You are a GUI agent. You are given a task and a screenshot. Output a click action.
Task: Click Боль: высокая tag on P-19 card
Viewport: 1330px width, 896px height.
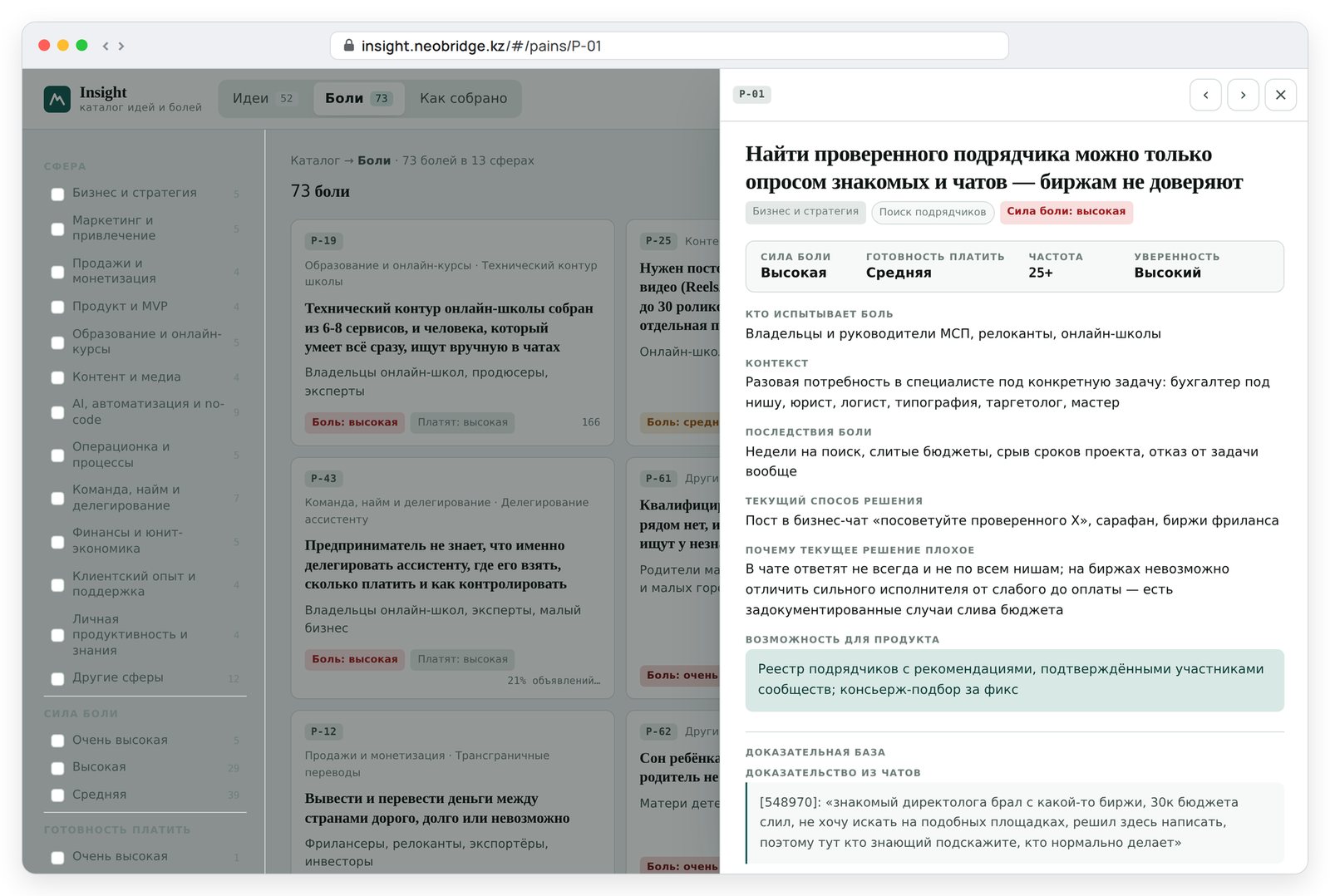pyautogui.click(x=355, y=422)
